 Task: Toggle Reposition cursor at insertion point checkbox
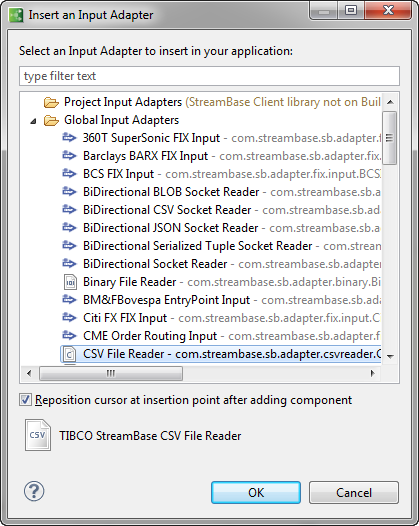pos(25,400)
